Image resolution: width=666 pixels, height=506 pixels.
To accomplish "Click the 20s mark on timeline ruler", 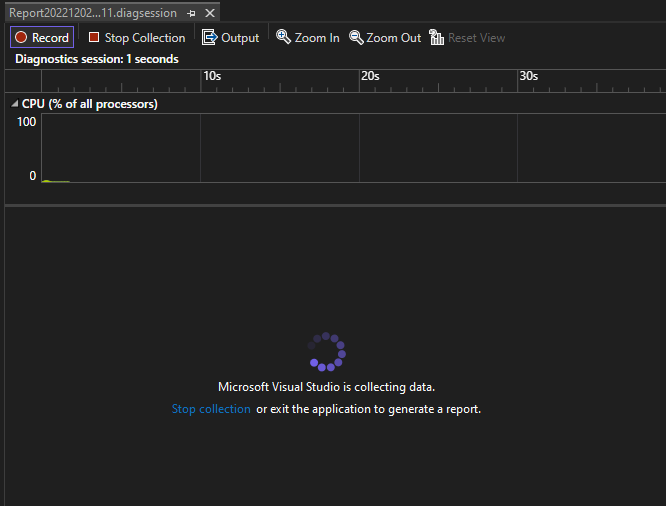I will [x=370, y=76].
